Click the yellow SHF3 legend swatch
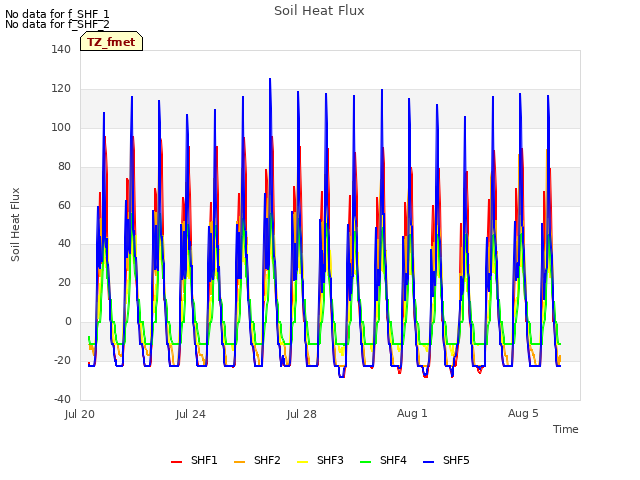The height and width of the screenshot is (480, 640). [x=302, y=461]
